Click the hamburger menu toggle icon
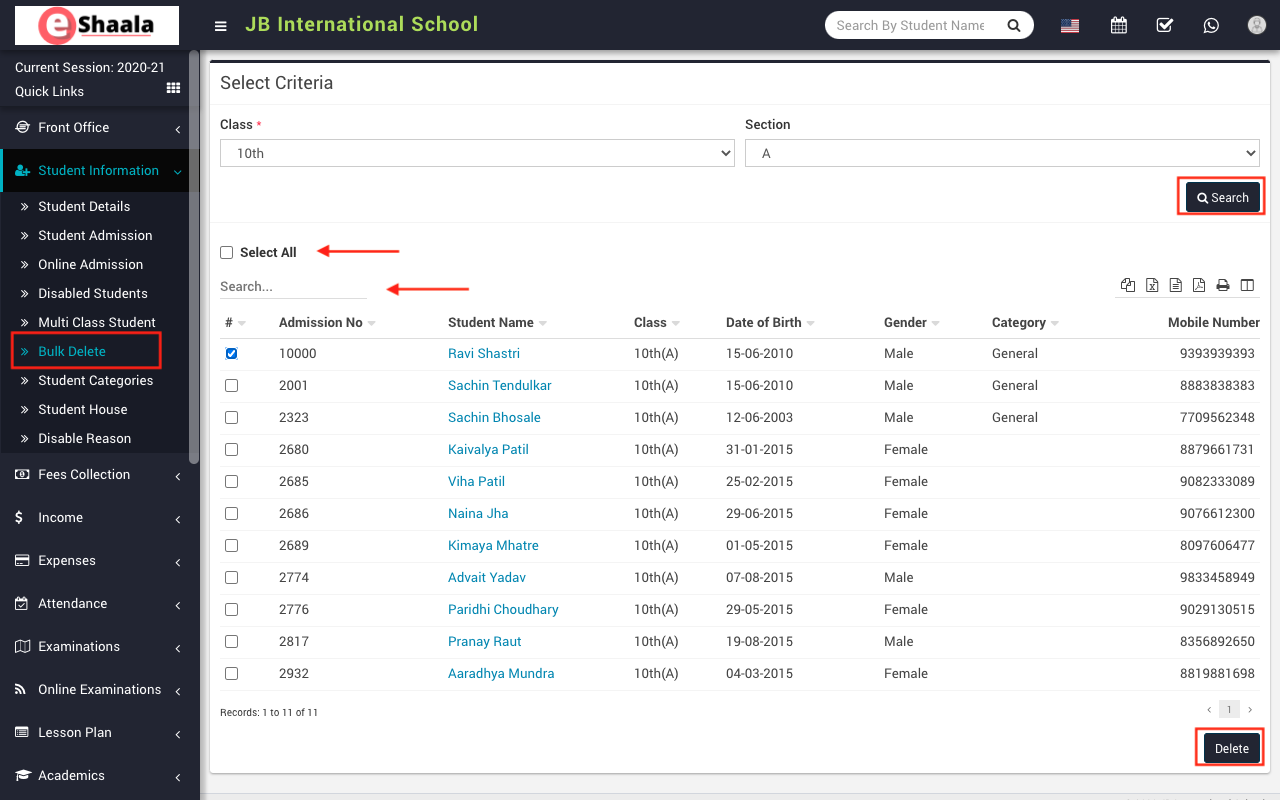This screenshot has width=1280, height=800. pos(221,26)
